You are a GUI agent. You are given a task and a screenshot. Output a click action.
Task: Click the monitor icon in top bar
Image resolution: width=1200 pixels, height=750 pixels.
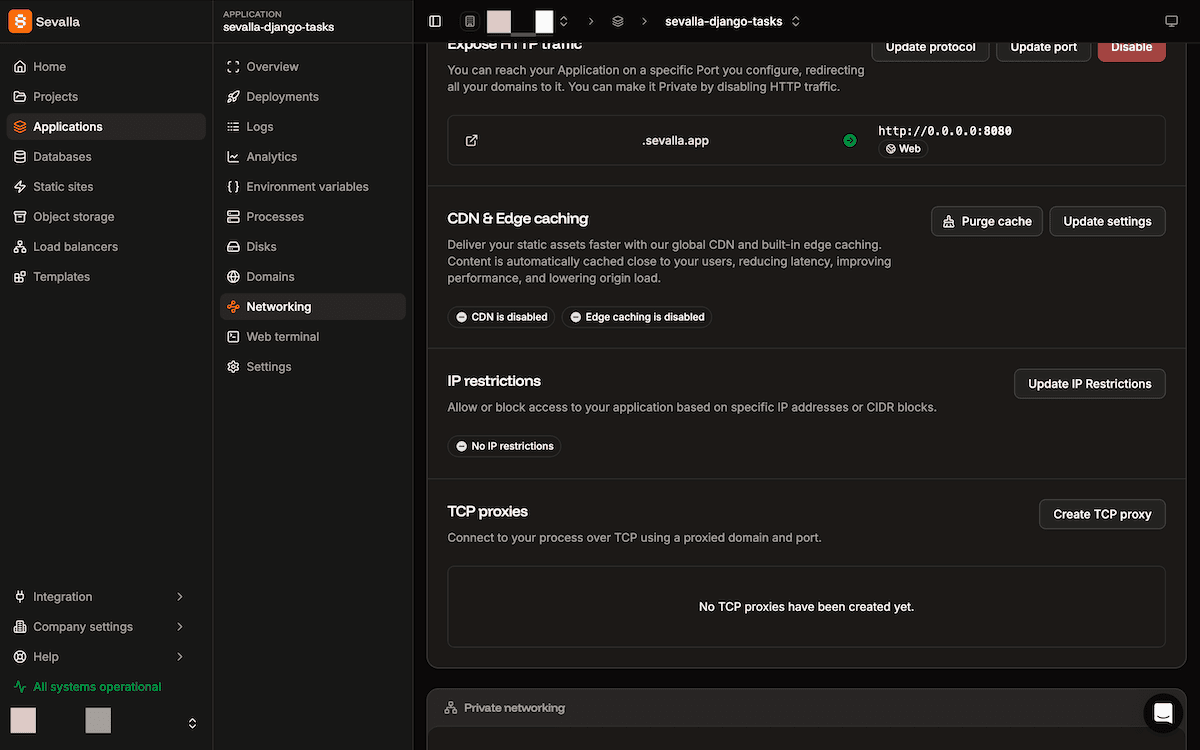coord(1172,21)
